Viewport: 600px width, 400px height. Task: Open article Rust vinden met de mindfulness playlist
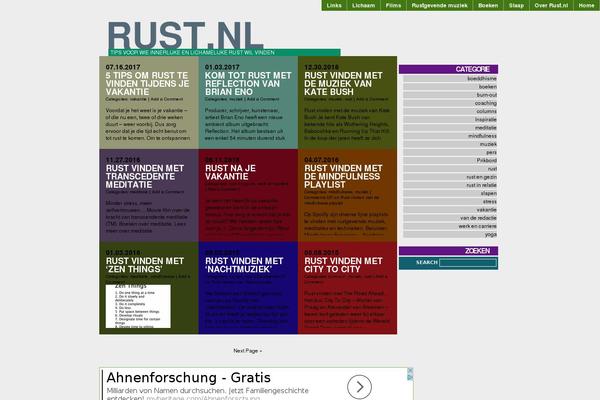[x=343, y=176]
